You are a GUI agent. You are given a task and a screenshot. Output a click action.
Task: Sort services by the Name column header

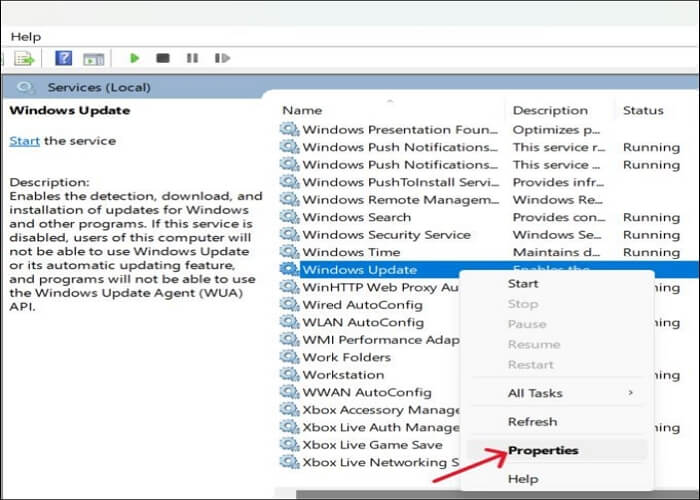[302, 110]
